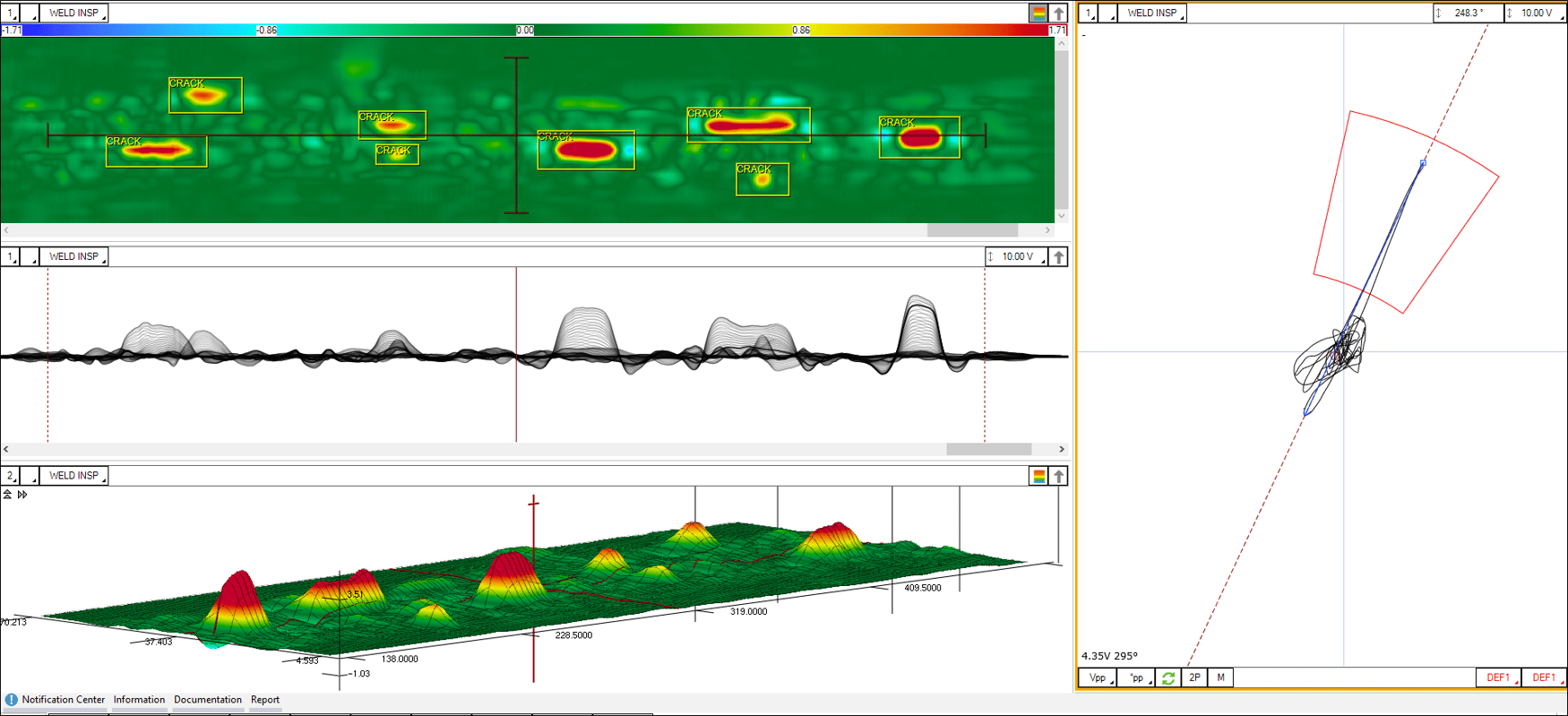Click the C-scan horizontal scrollbar thumb
Viewport: 1568px width, 716px height.
(972, 230)
